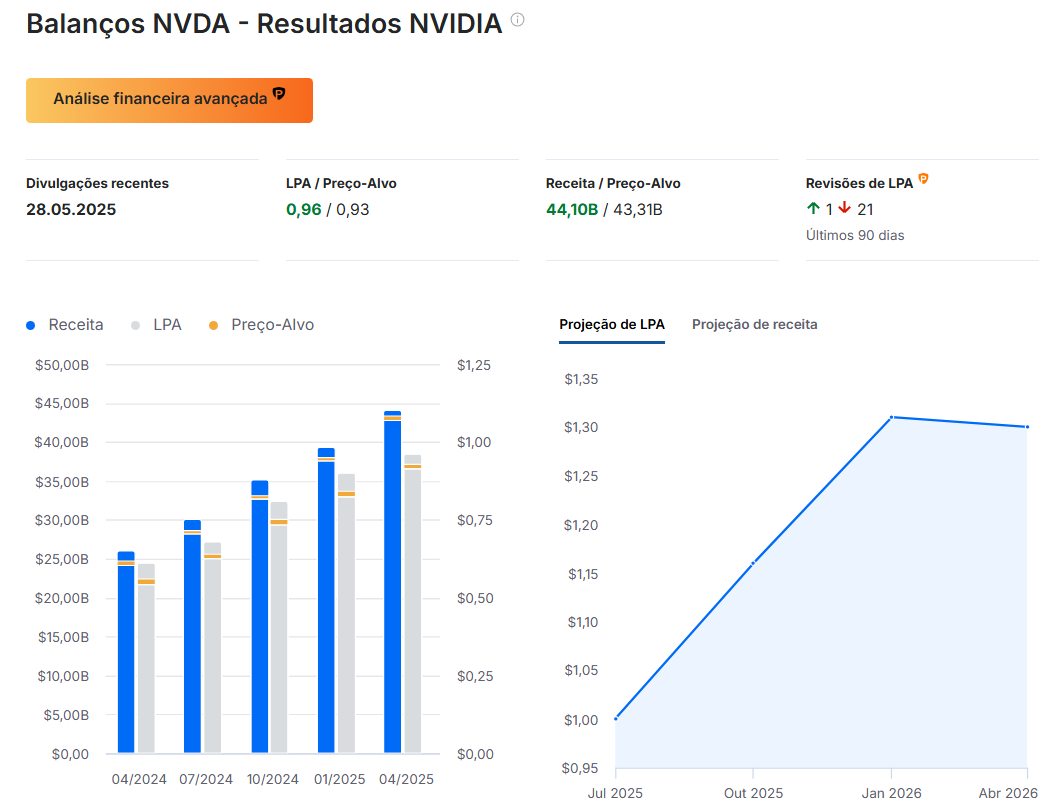Click the green up arrow in LPA revisions
The height and width of the screenshot is (812, 1049).
tap(813, 209)
